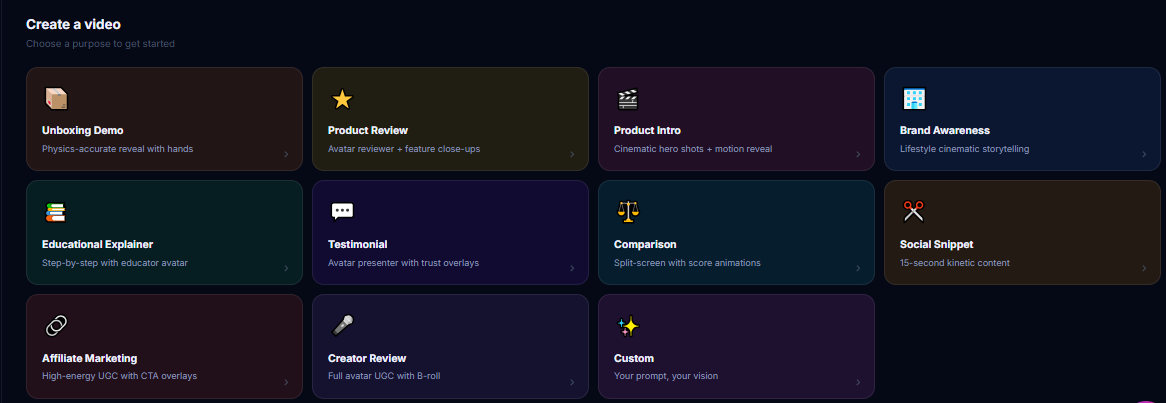Open the Educational Explainer card chevron

pyautogui.click(x=286, y=268)
